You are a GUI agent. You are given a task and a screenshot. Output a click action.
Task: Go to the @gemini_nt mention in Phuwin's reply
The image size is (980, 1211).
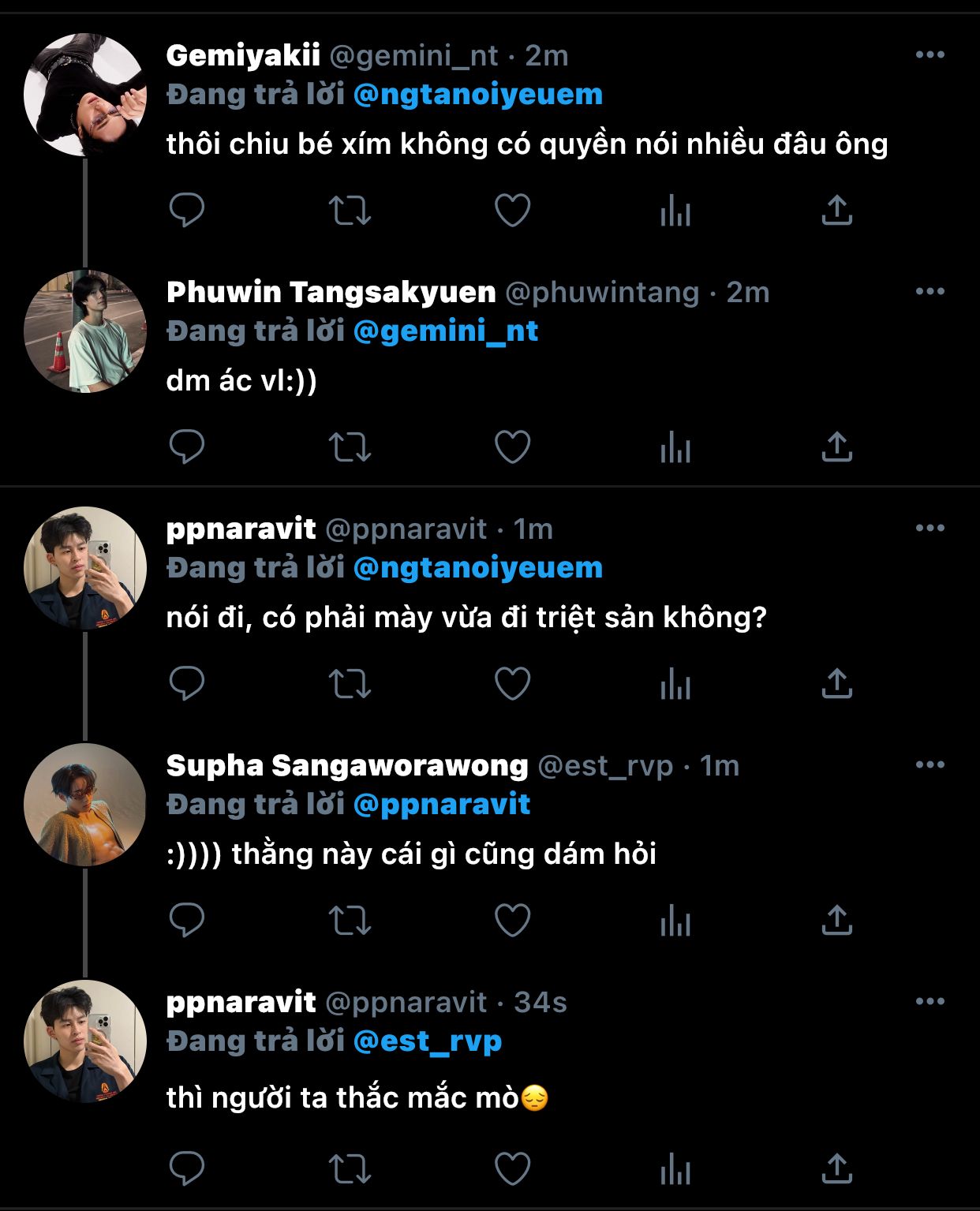tap(445, 331)
